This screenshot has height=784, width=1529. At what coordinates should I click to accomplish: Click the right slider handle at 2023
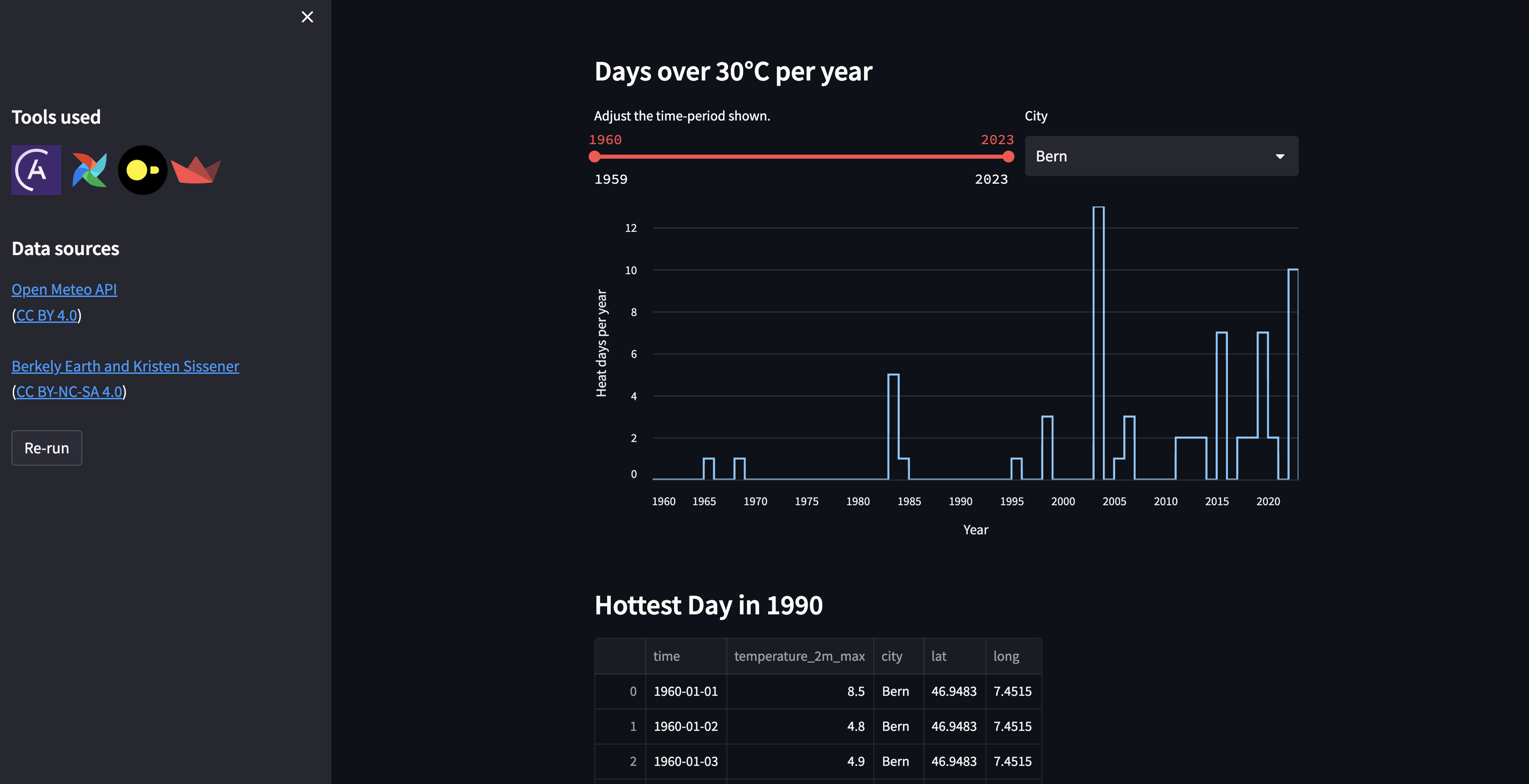tap(1008, 157)
